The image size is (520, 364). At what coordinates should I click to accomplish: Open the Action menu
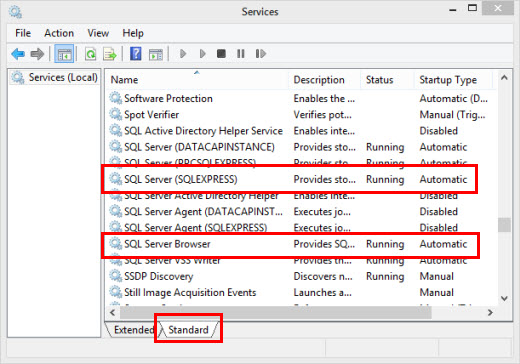tap(59, 33)
